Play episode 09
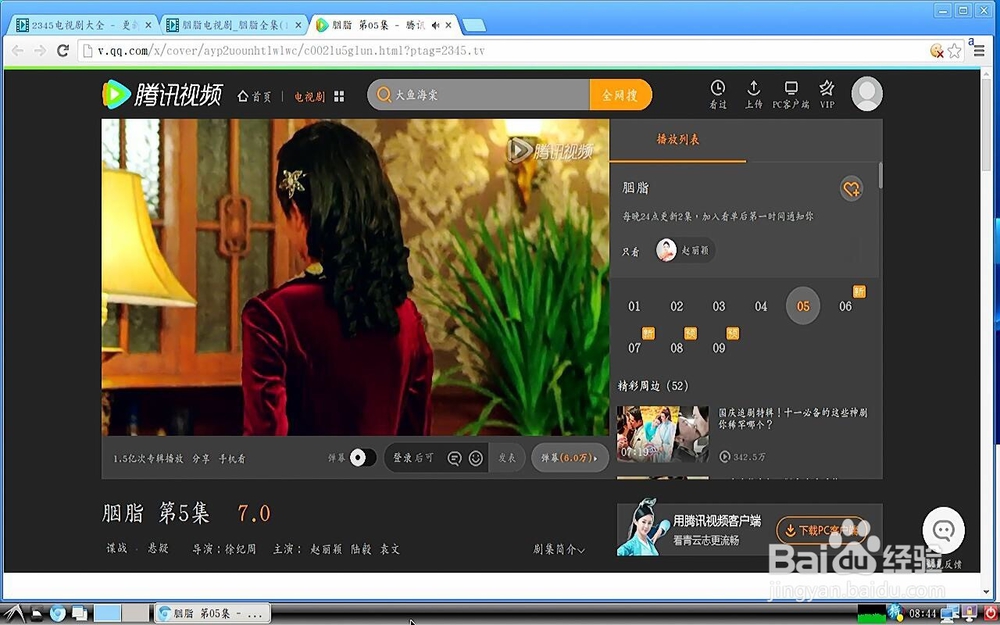The width and height of the screenshot is (1000, 625). coord(719,348)
